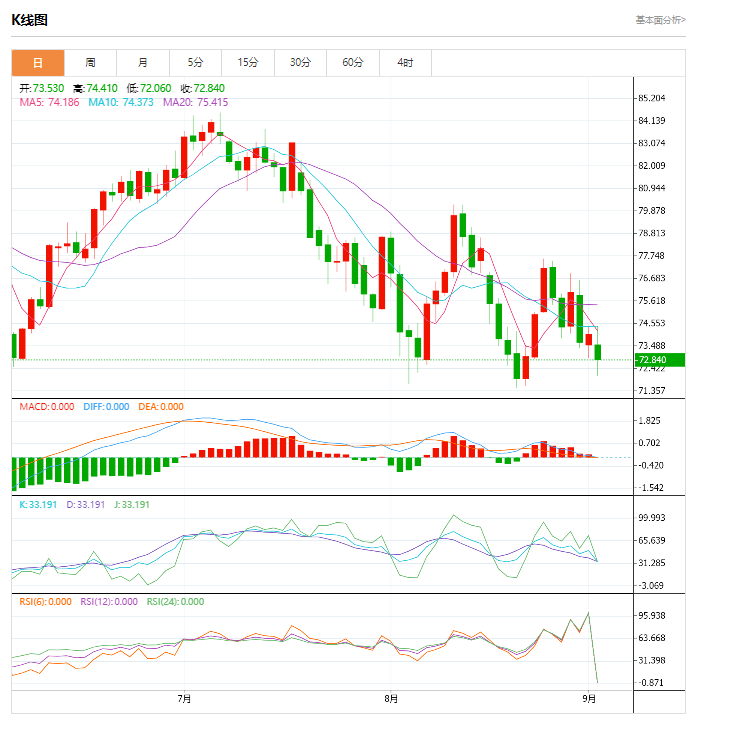Click the MA5: 74.186 value

pyautogui.click(x=50, y=102)
